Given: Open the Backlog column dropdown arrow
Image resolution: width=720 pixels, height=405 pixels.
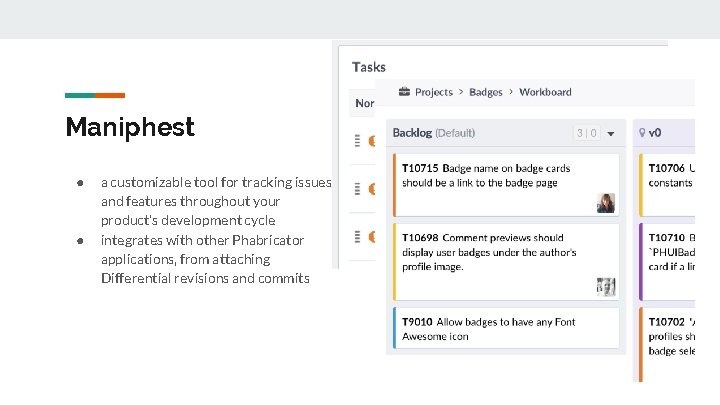Looking at the screenshot, I should [610, 133].
